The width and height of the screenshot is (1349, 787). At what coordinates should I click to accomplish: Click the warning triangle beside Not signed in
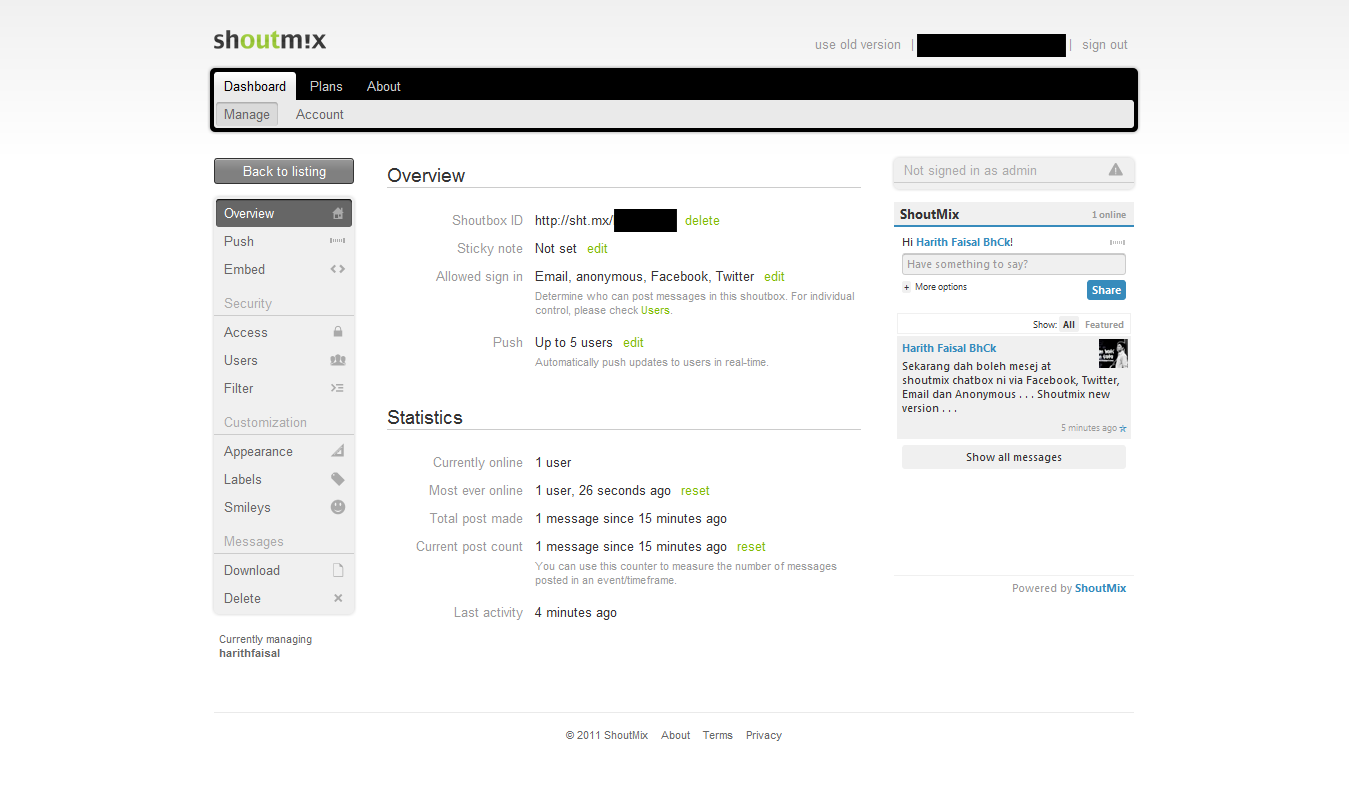pos(1116,170)
